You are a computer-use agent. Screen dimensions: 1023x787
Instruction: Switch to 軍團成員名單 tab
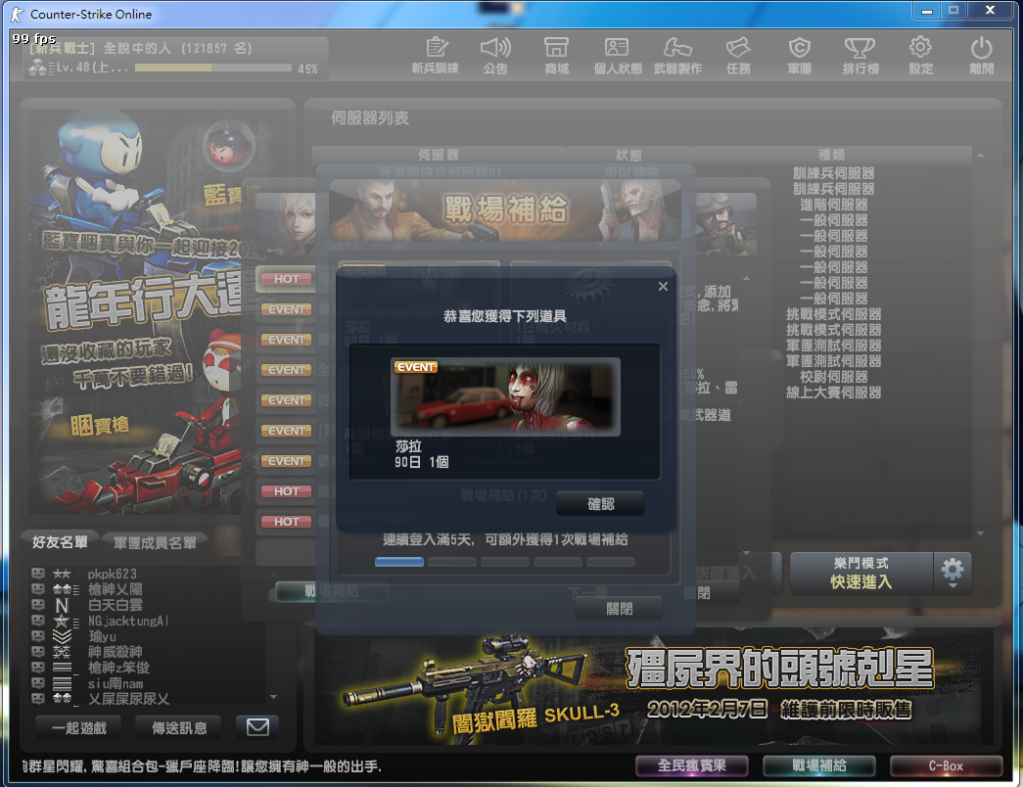pos(154,542)
